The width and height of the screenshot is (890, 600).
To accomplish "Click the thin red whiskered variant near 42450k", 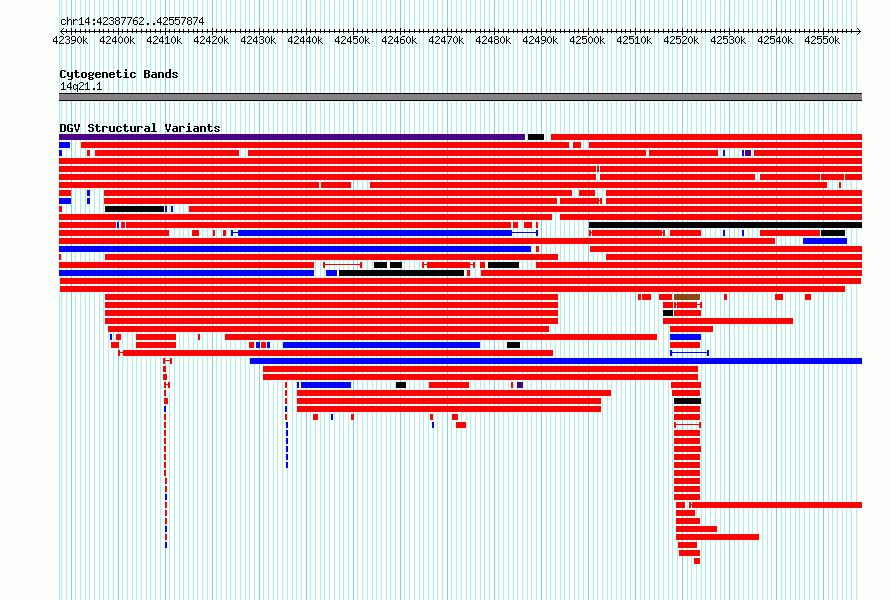I will 342,265.
